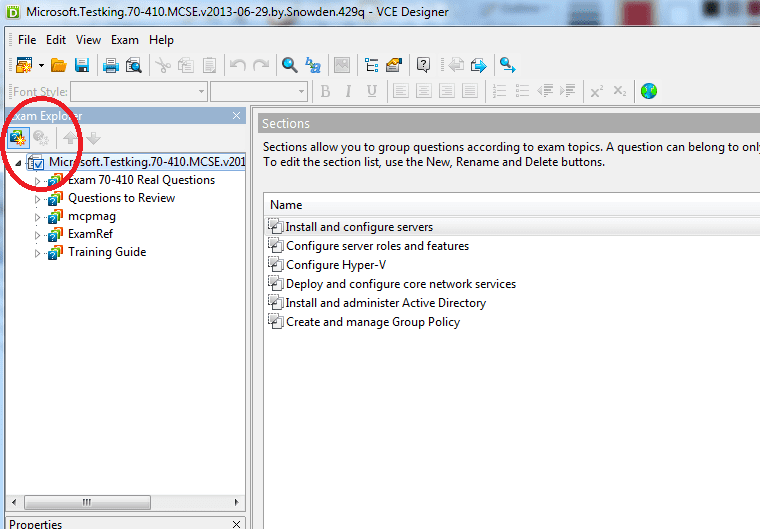Click the tree list view toolbar icon

pos(371,65)
